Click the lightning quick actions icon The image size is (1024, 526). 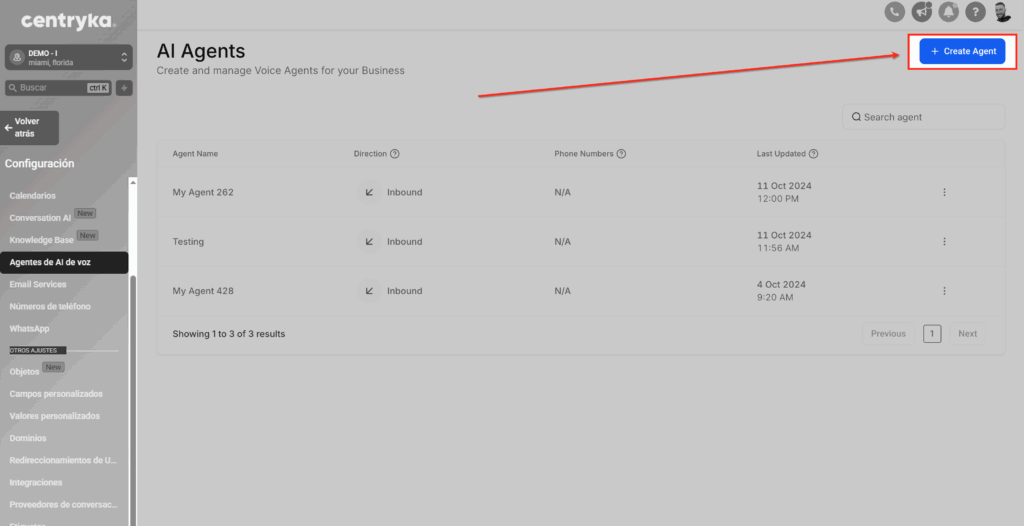[x=124, y=88]
